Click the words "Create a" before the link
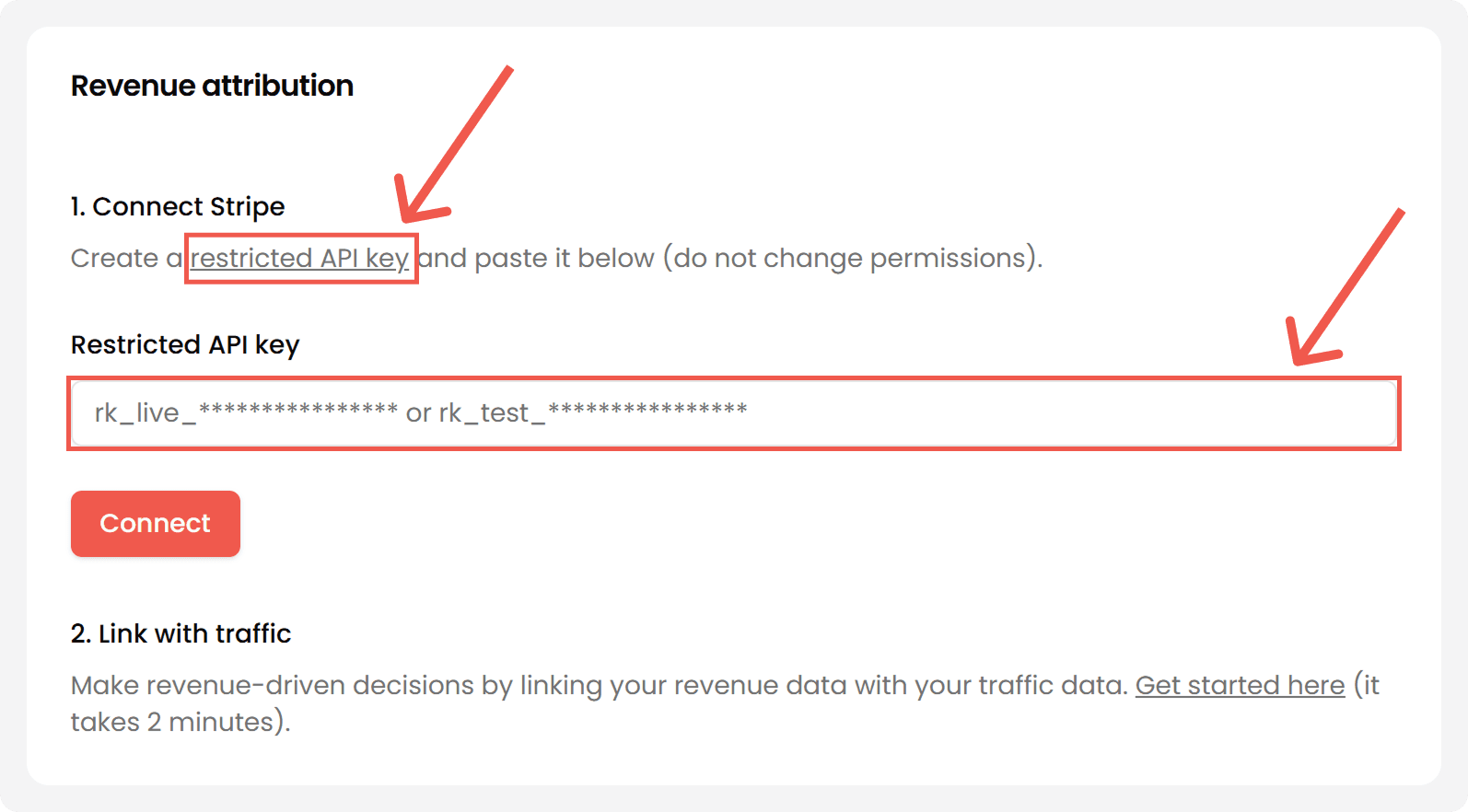The image size is (1468, 812). tap(126, 259)
